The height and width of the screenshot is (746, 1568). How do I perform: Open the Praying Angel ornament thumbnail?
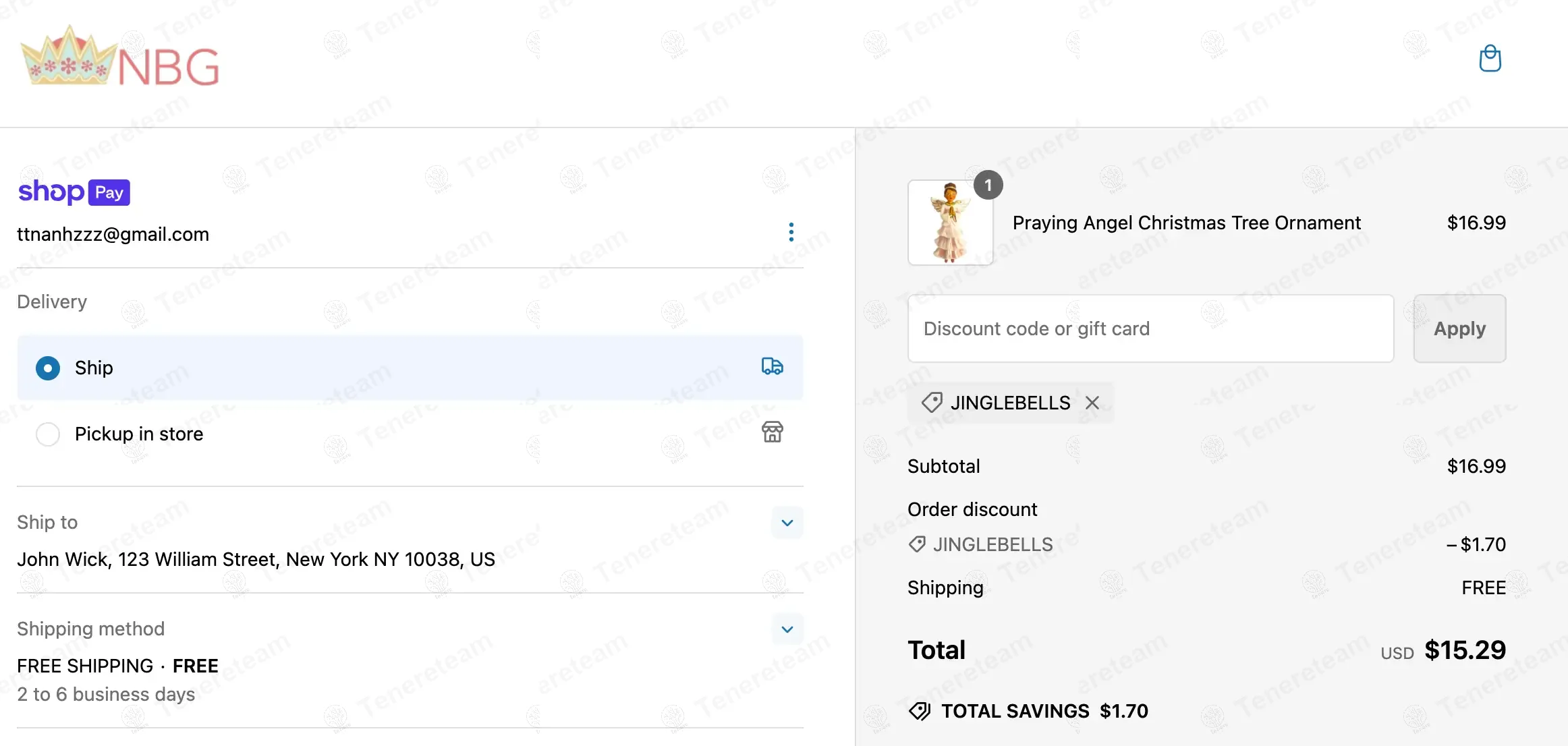(x=950, y=223)
